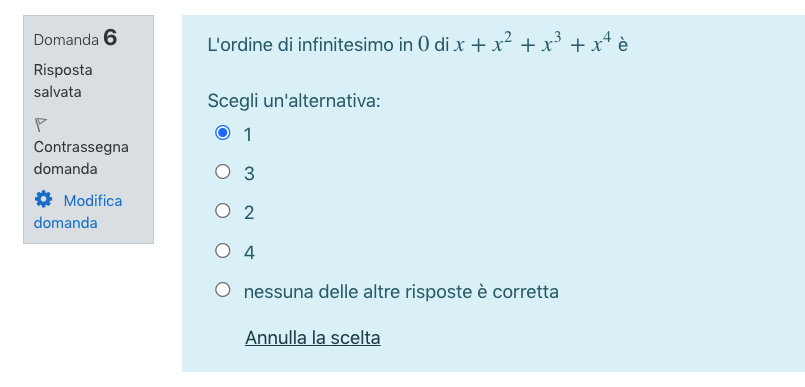Click the answer label number 2

point(249,212)
